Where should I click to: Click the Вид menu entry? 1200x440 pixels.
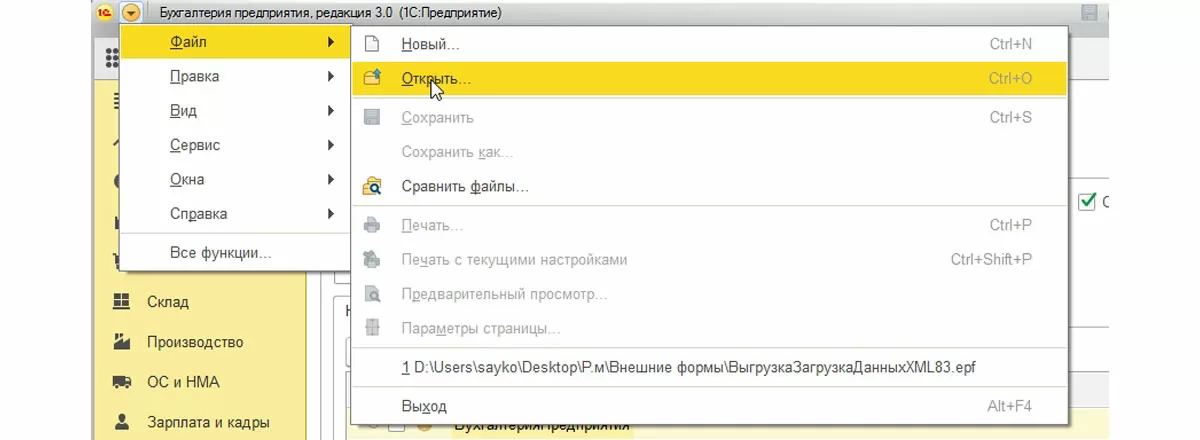pos(183,111)
